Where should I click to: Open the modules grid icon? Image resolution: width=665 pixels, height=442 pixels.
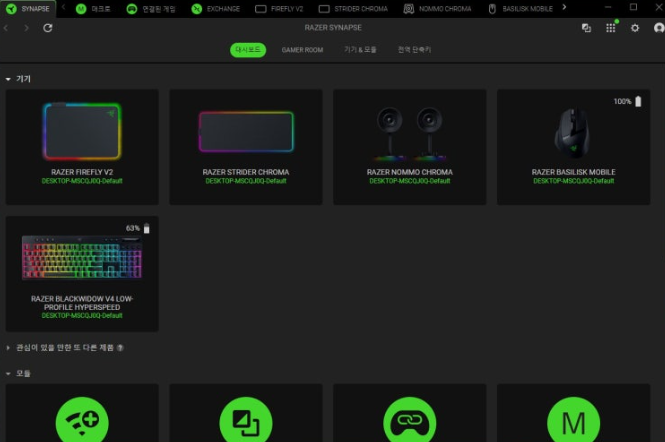[x=611, y=28]
